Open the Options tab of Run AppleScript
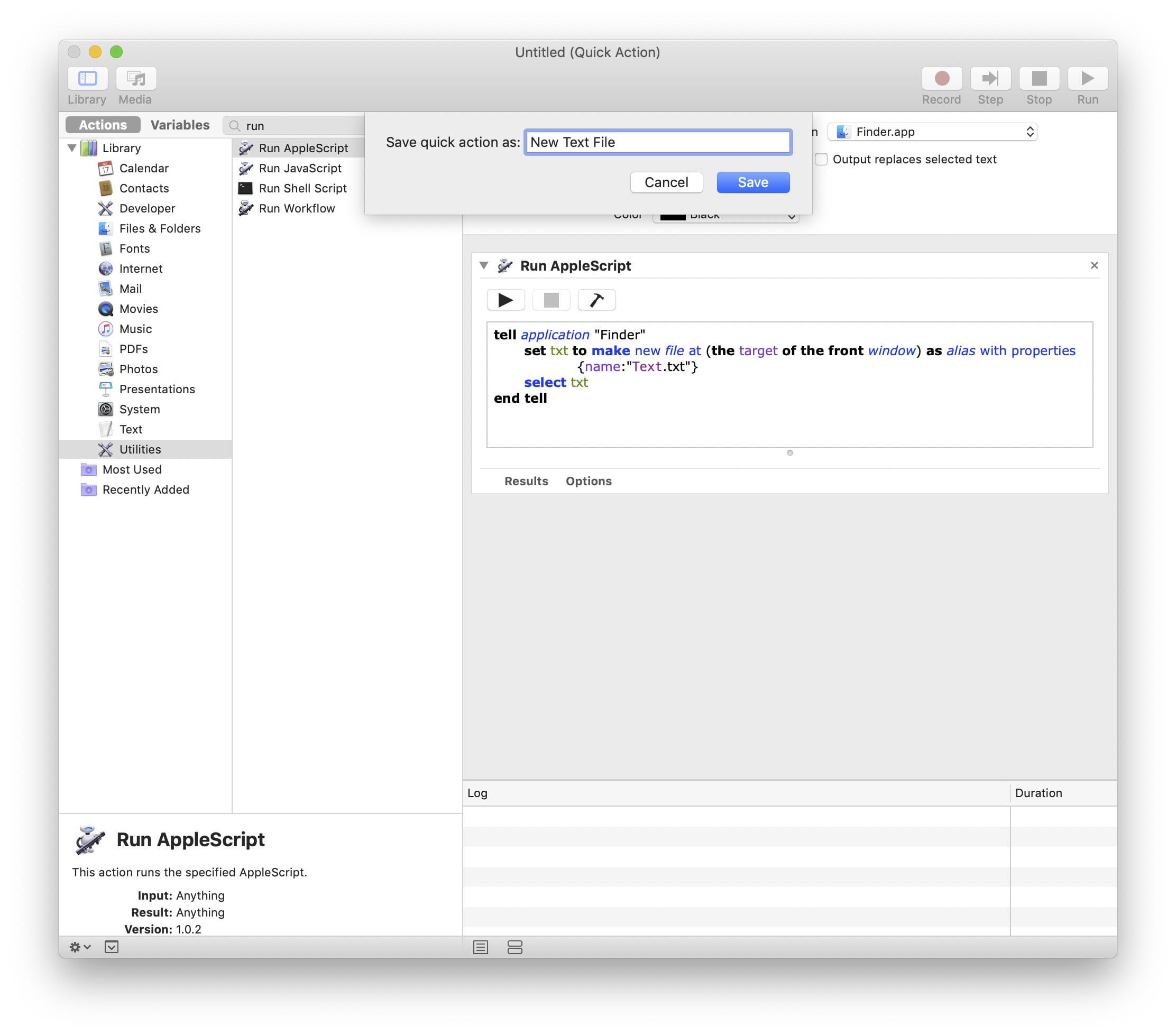 588,481
